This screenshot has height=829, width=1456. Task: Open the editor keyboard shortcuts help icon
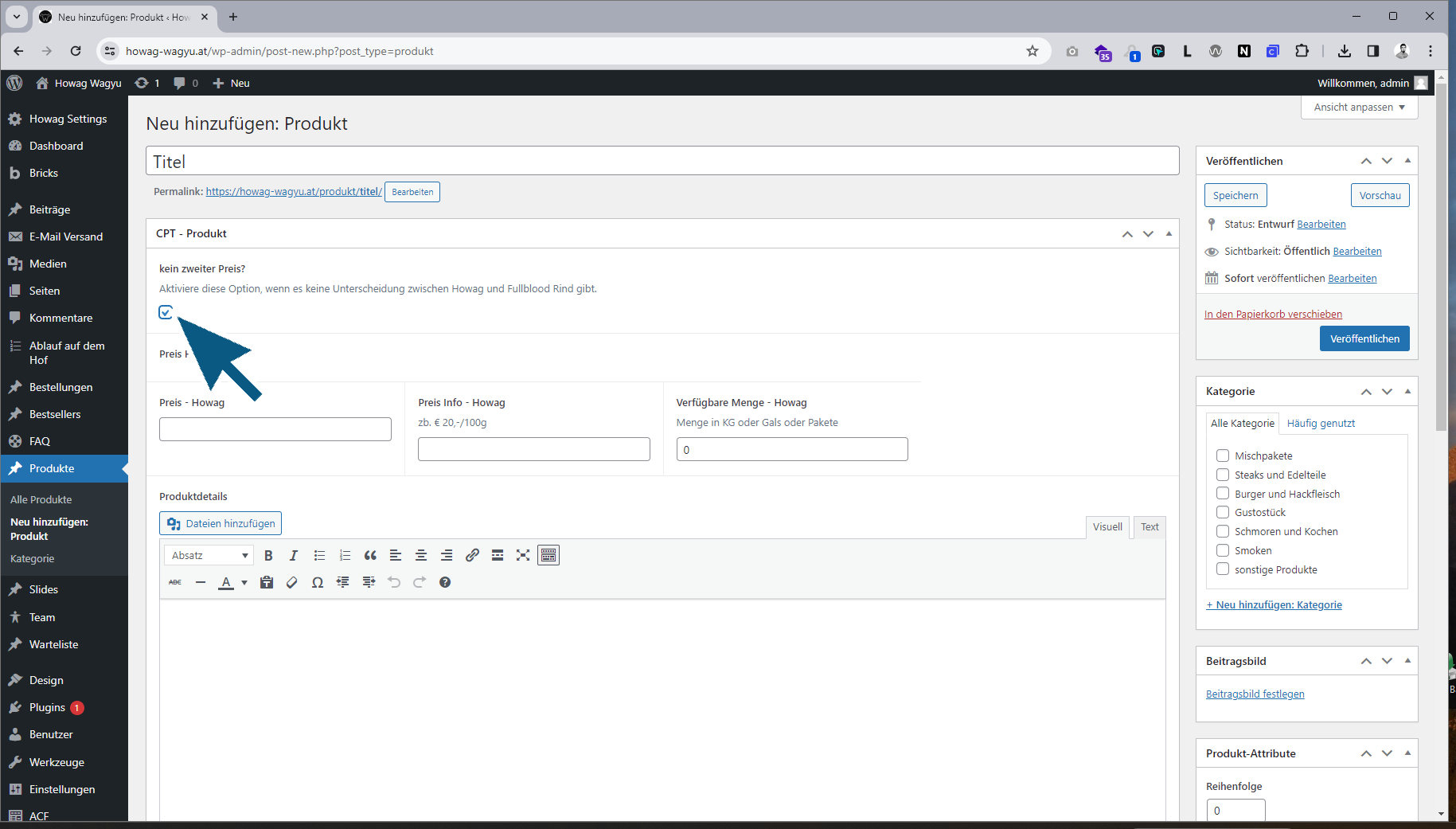[x=445, y=582]
